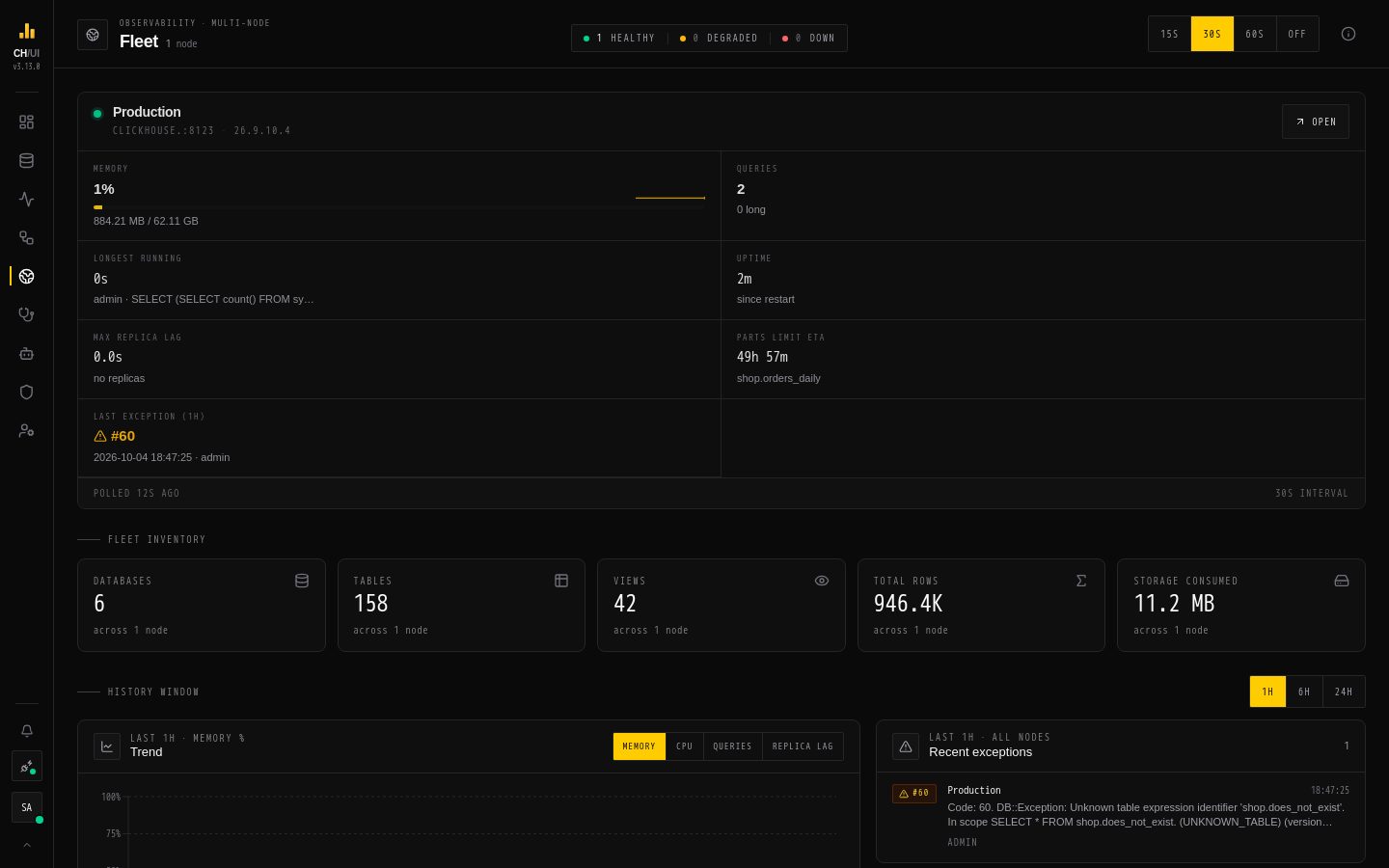The height and width of the screenshot is (868, 1389).
Task: Open the notifications bell
Action: pyautogui.click(x=27, y=731)
